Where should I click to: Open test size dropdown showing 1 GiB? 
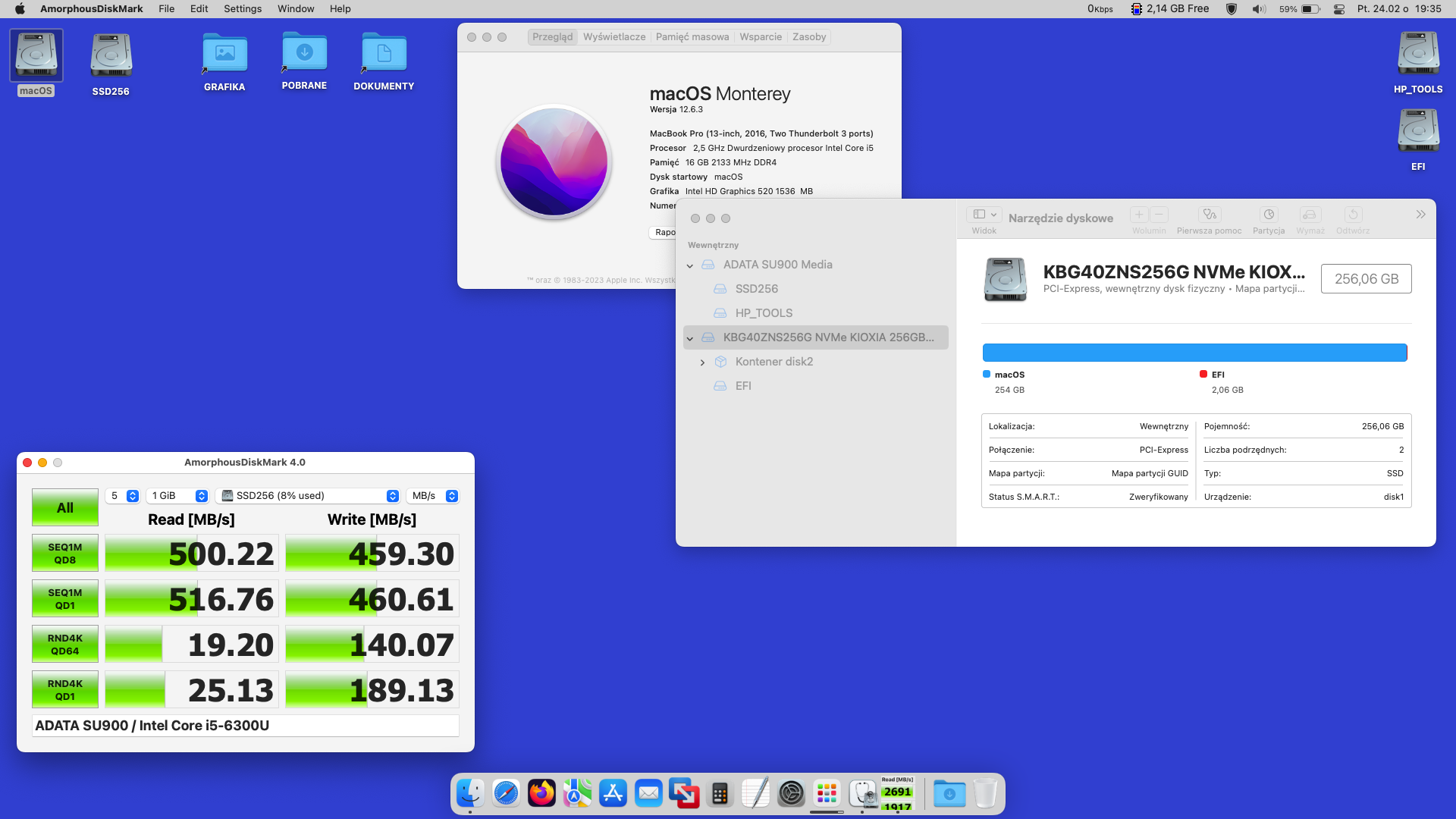pyautogui.click(x=177, y=496)
